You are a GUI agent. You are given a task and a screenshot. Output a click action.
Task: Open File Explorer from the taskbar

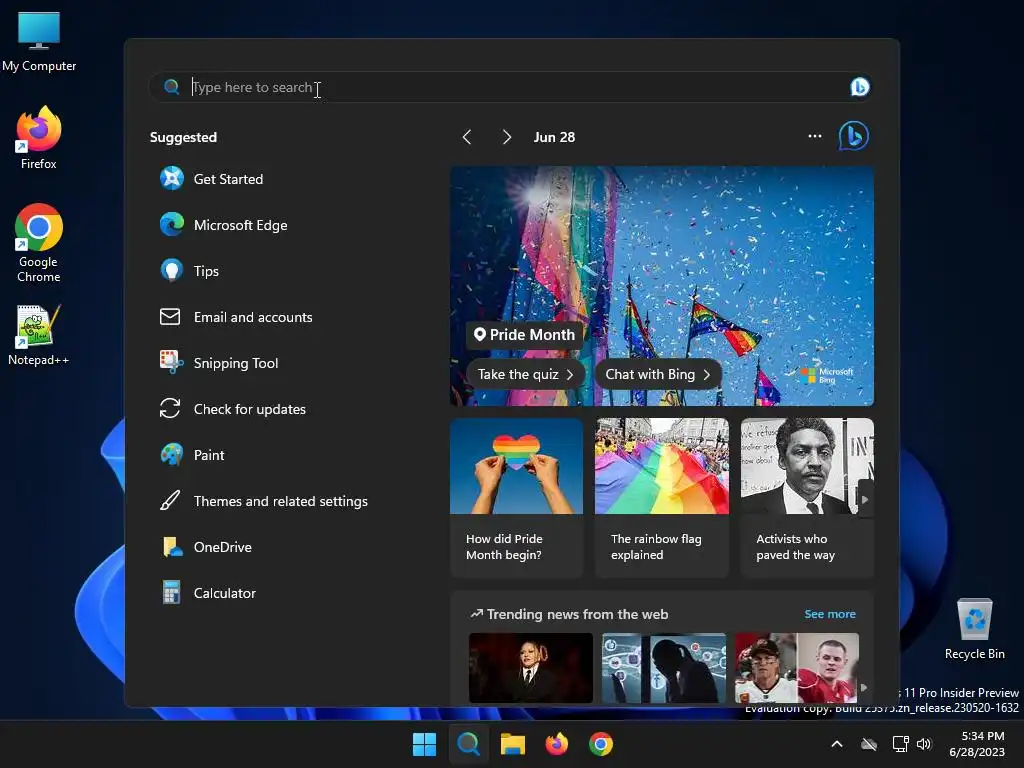[x=513, y=744]
